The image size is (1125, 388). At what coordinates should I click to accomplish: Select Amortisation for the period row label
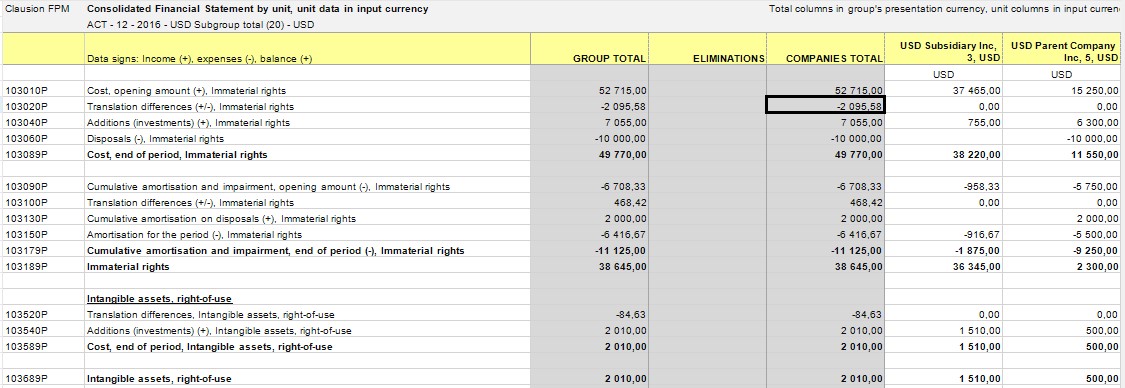coord(194,235)
